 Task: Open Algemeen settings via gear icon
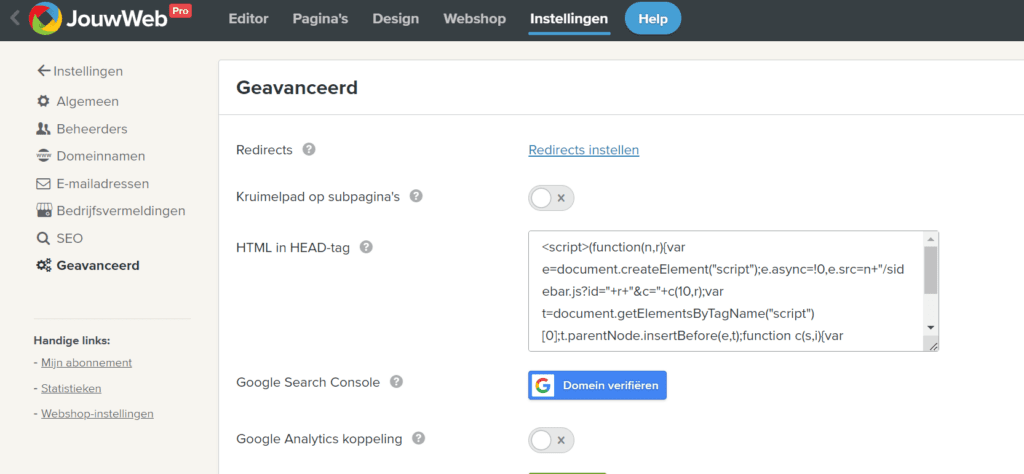(x=43, y=101)
